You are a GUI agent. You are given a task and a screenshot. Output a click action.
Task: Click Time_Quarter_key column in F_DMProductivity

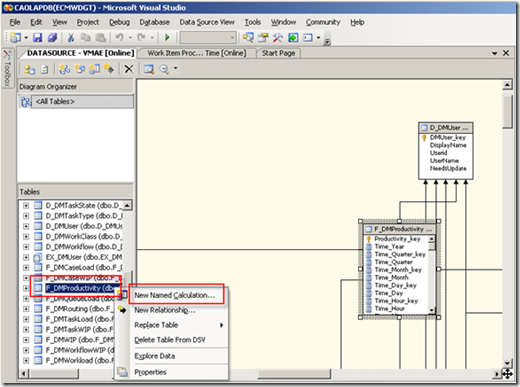[400, 254]
